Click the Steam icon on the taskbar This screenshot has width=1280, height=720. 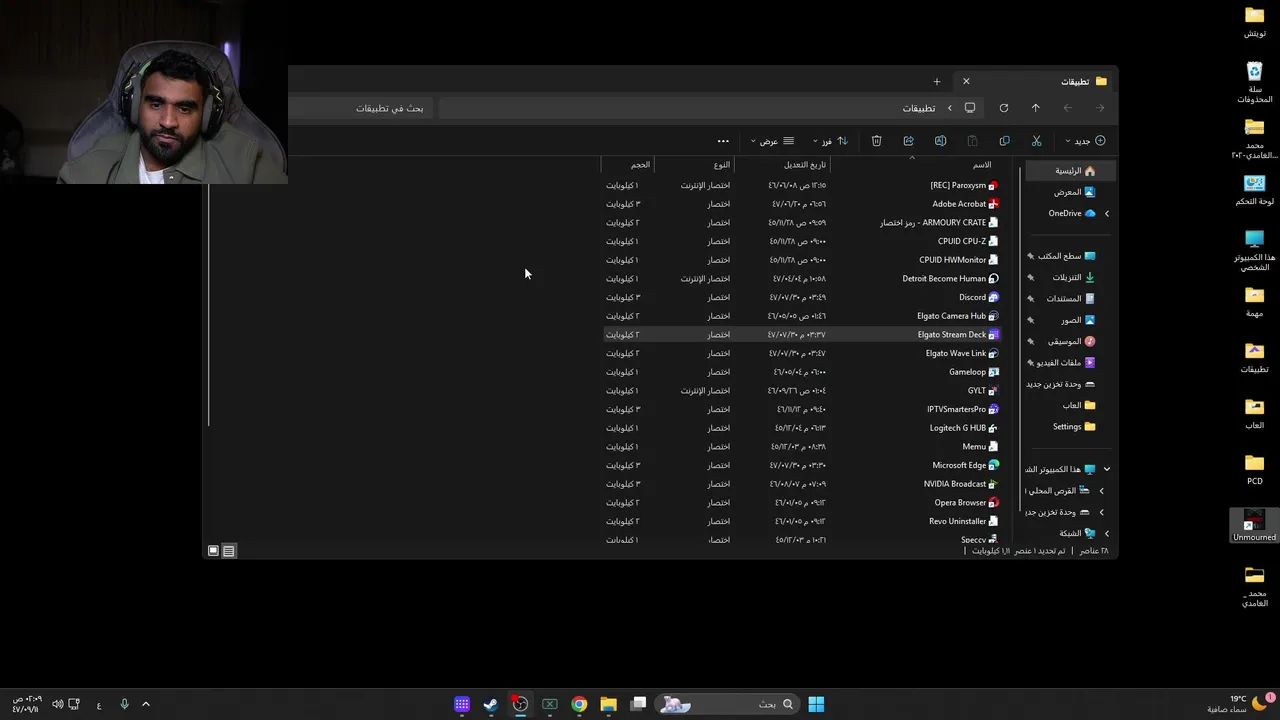(x=490, y=704)
